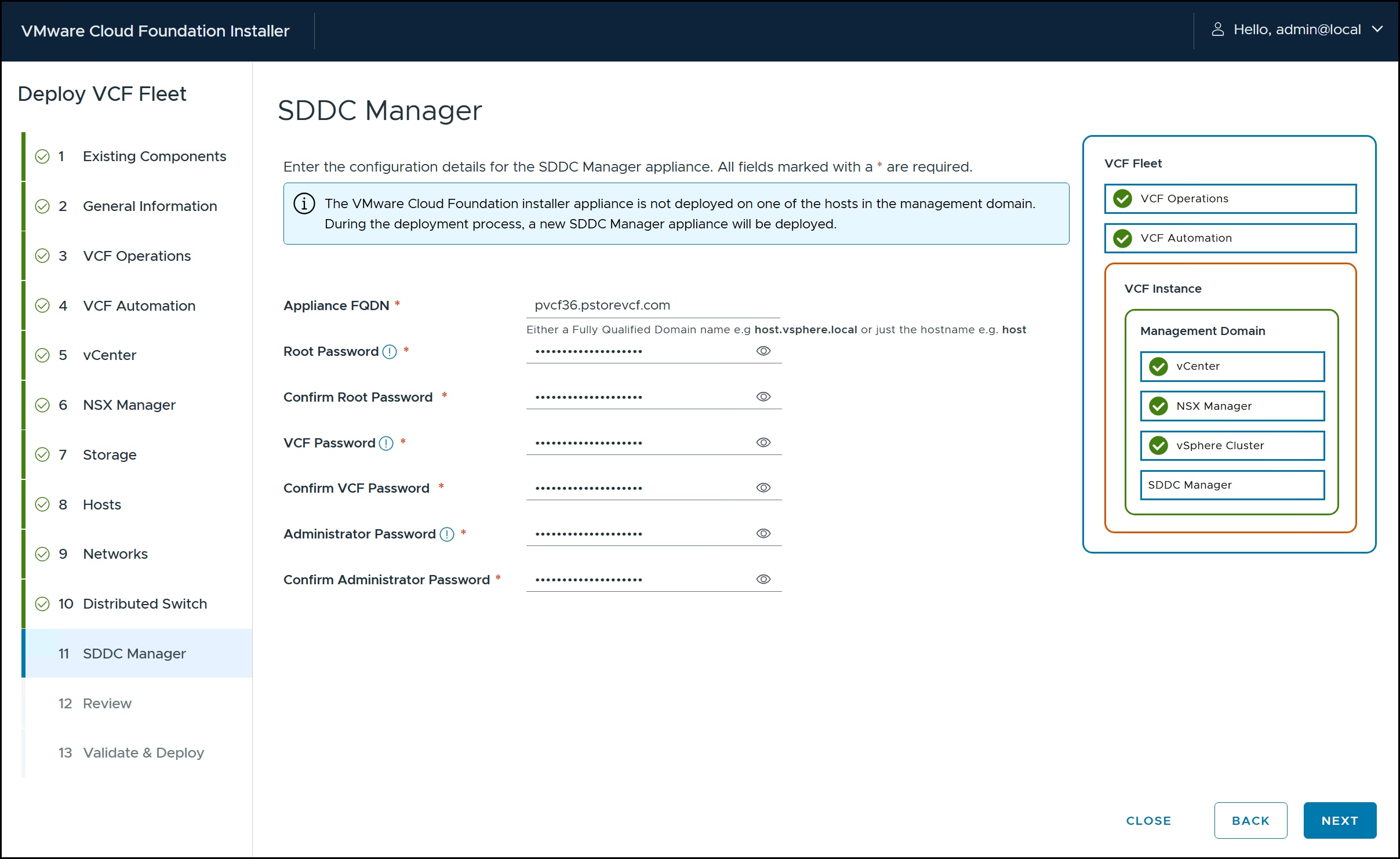Expand the admin@local user dropdown chevron
The height and width of the screenshot is (859, 1400).
coord(1377,30)
